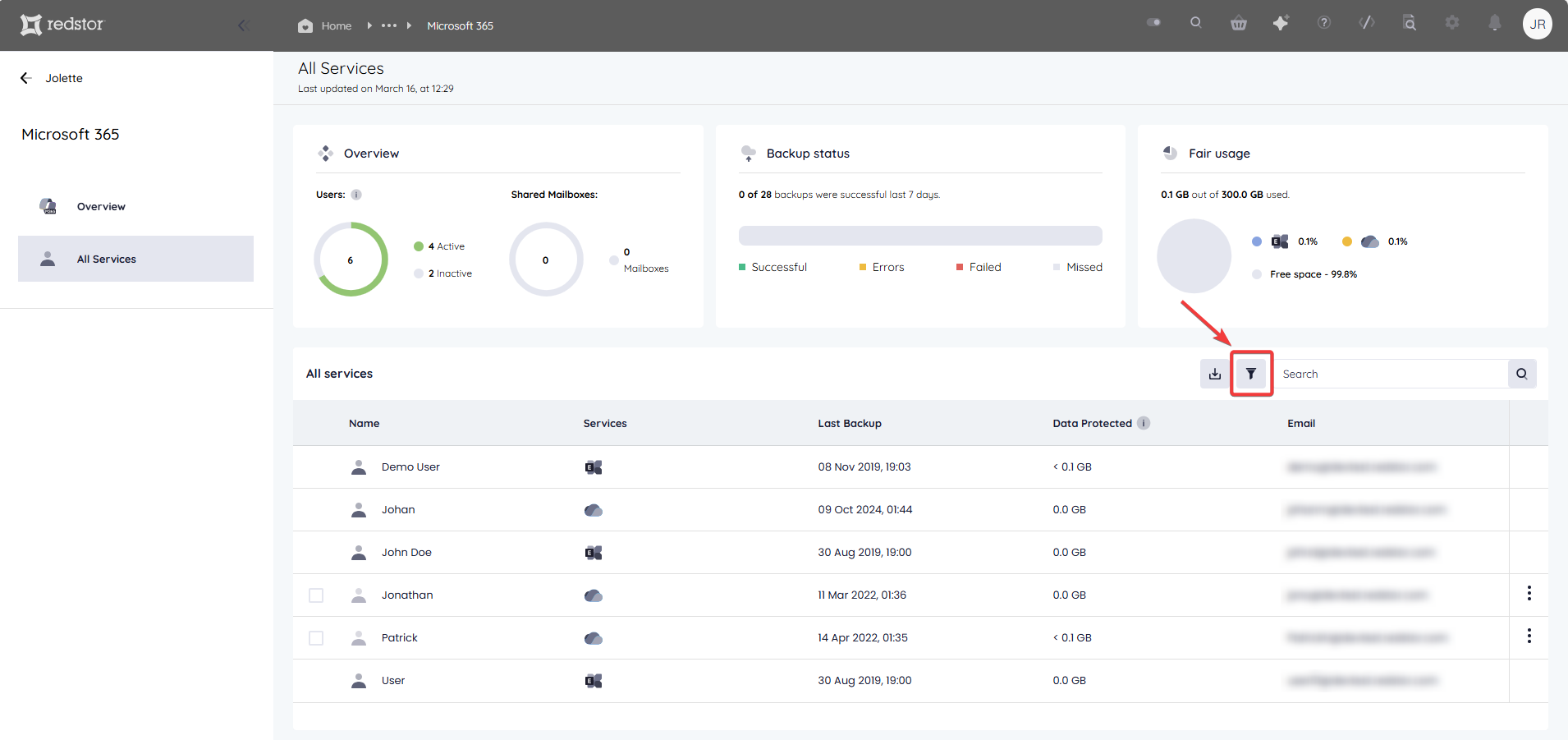Click the Exchange icon in Fair usage legend
1568x740 pixels.
(x=1280, y=241)
